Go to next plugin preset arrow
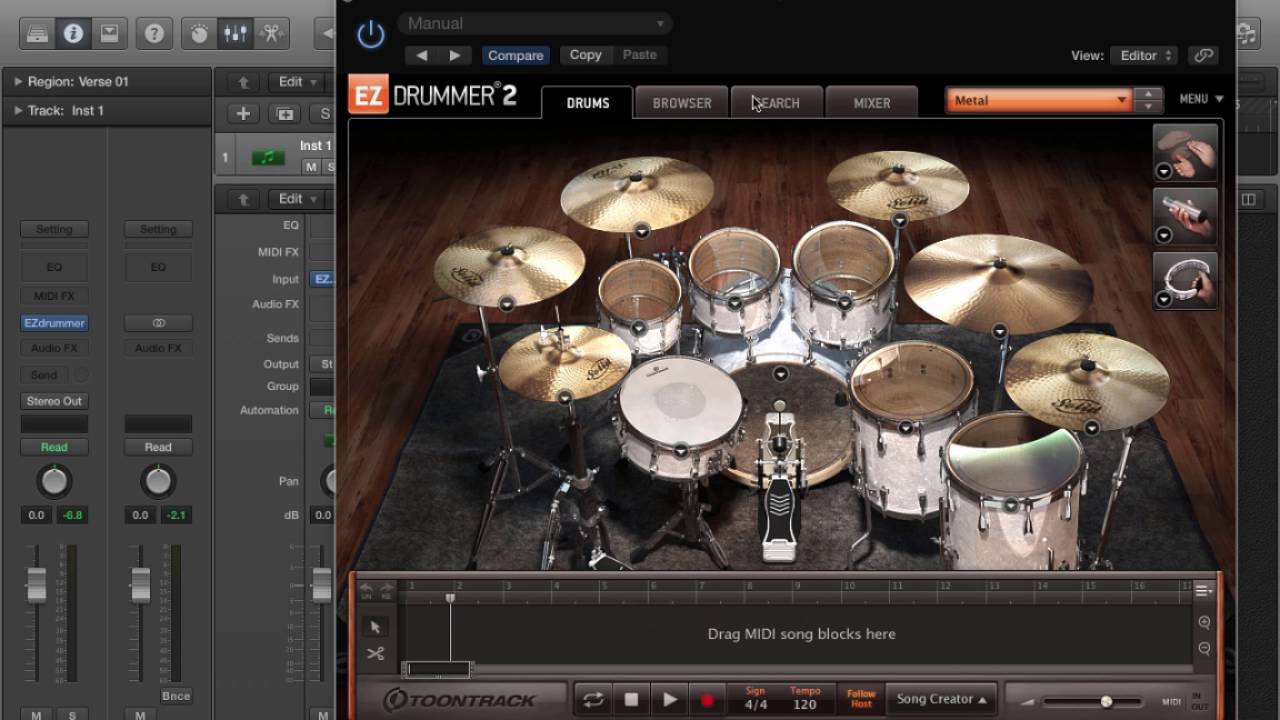 pos(455,55)
